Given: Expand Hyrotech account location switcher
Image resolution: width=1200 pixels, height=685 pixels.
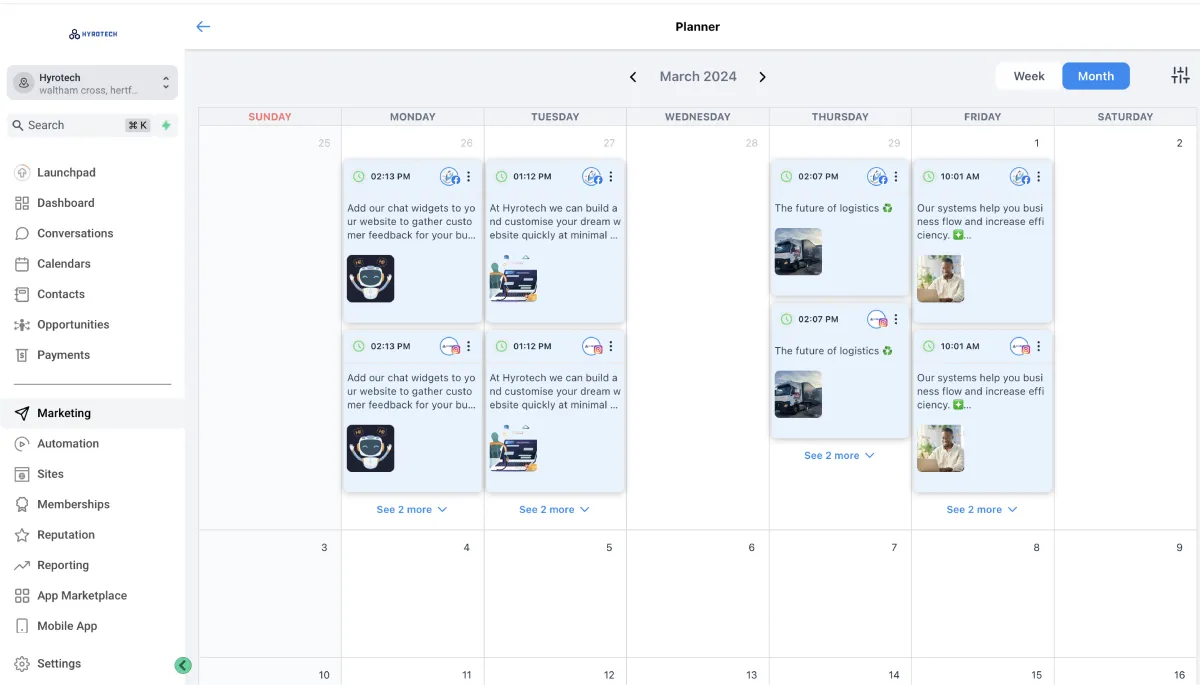Looking at the screenshot, I should click(x=92, y=83).
